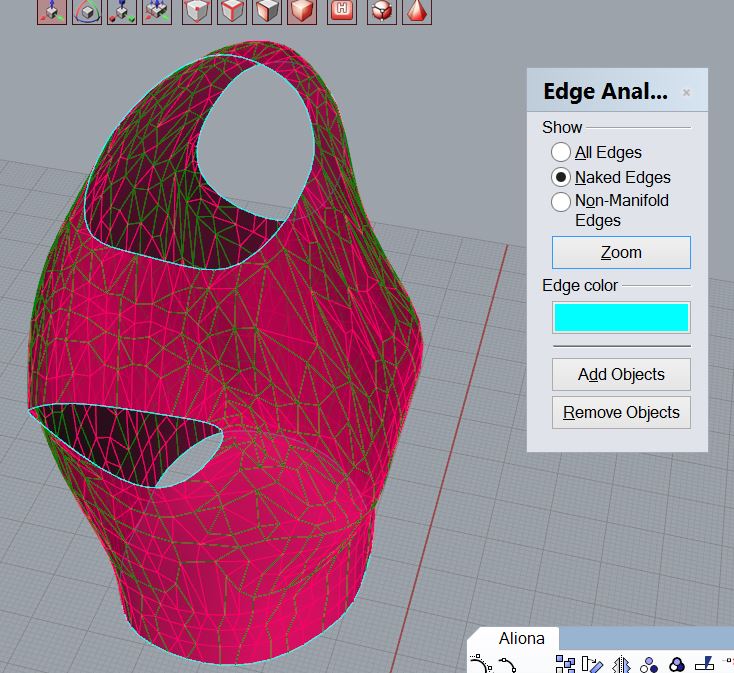Click the curve through points icon
734x673 pixels.
click(x=507, y=665)
